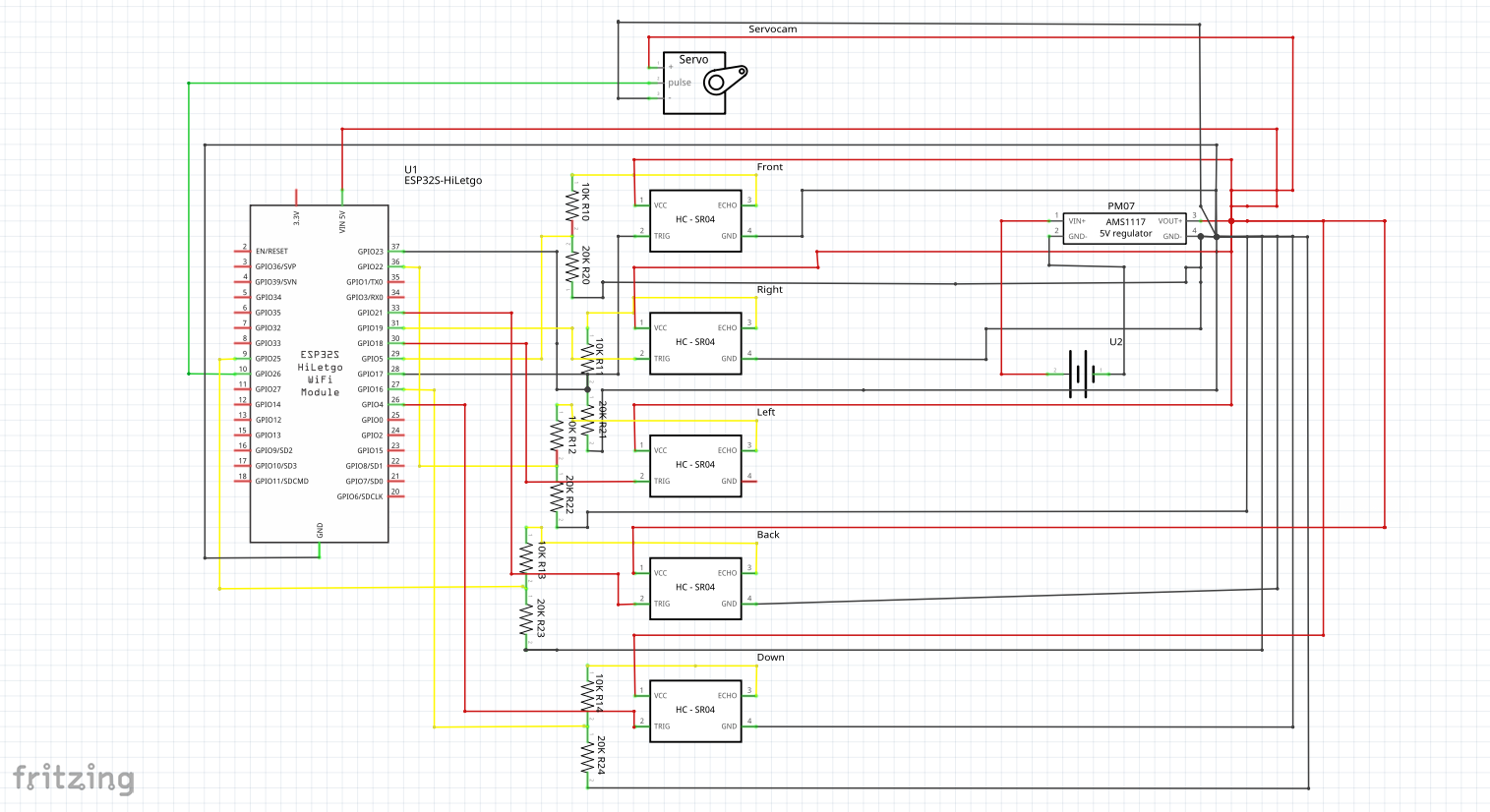Click the Left sensor label
Viewport: 1490px width, 812px height.
(x=766, y=412)
